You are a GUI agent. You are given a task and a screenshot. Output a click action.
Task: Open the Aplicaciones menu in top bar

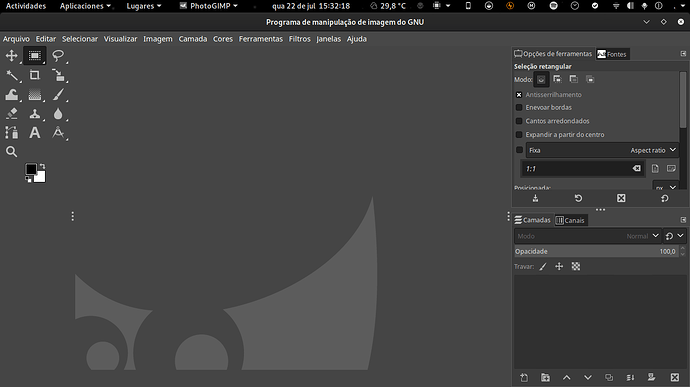85,6
